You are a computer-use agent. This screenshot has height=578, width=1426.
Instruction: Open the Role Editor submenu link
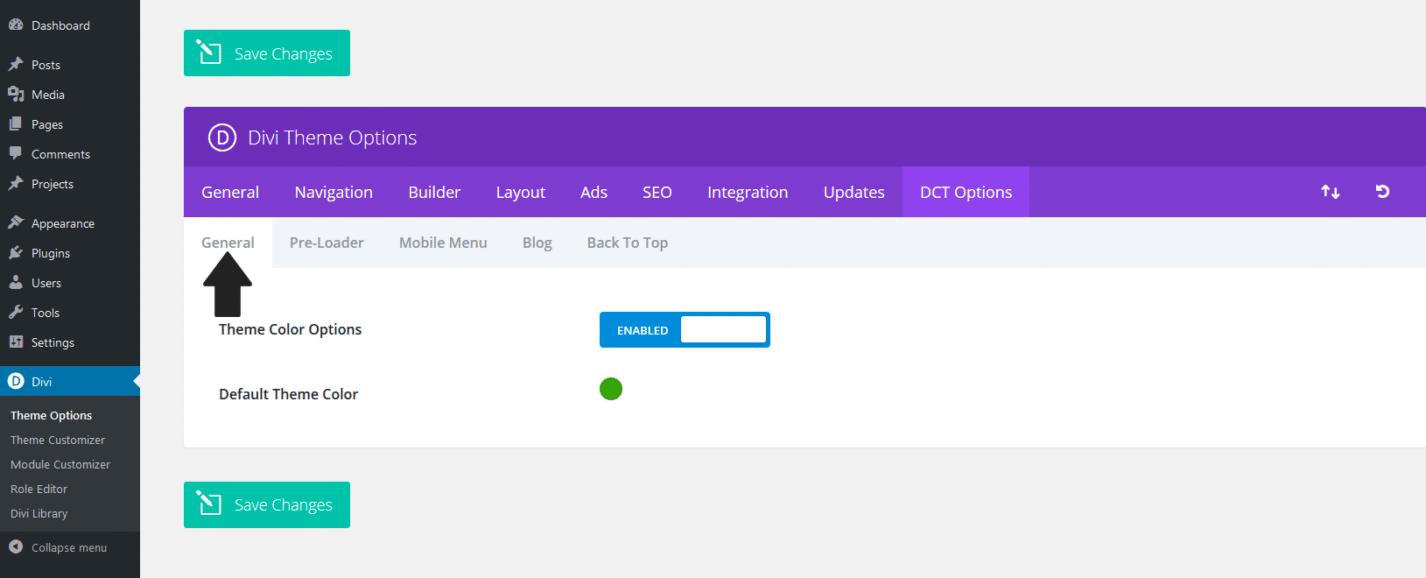click(x=39, y=489)
